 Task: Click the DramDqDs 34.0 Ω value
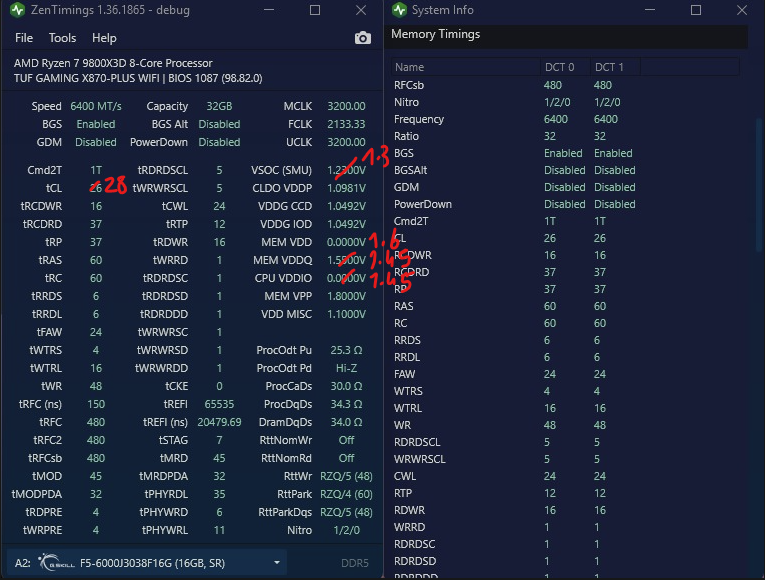(346, 422)
